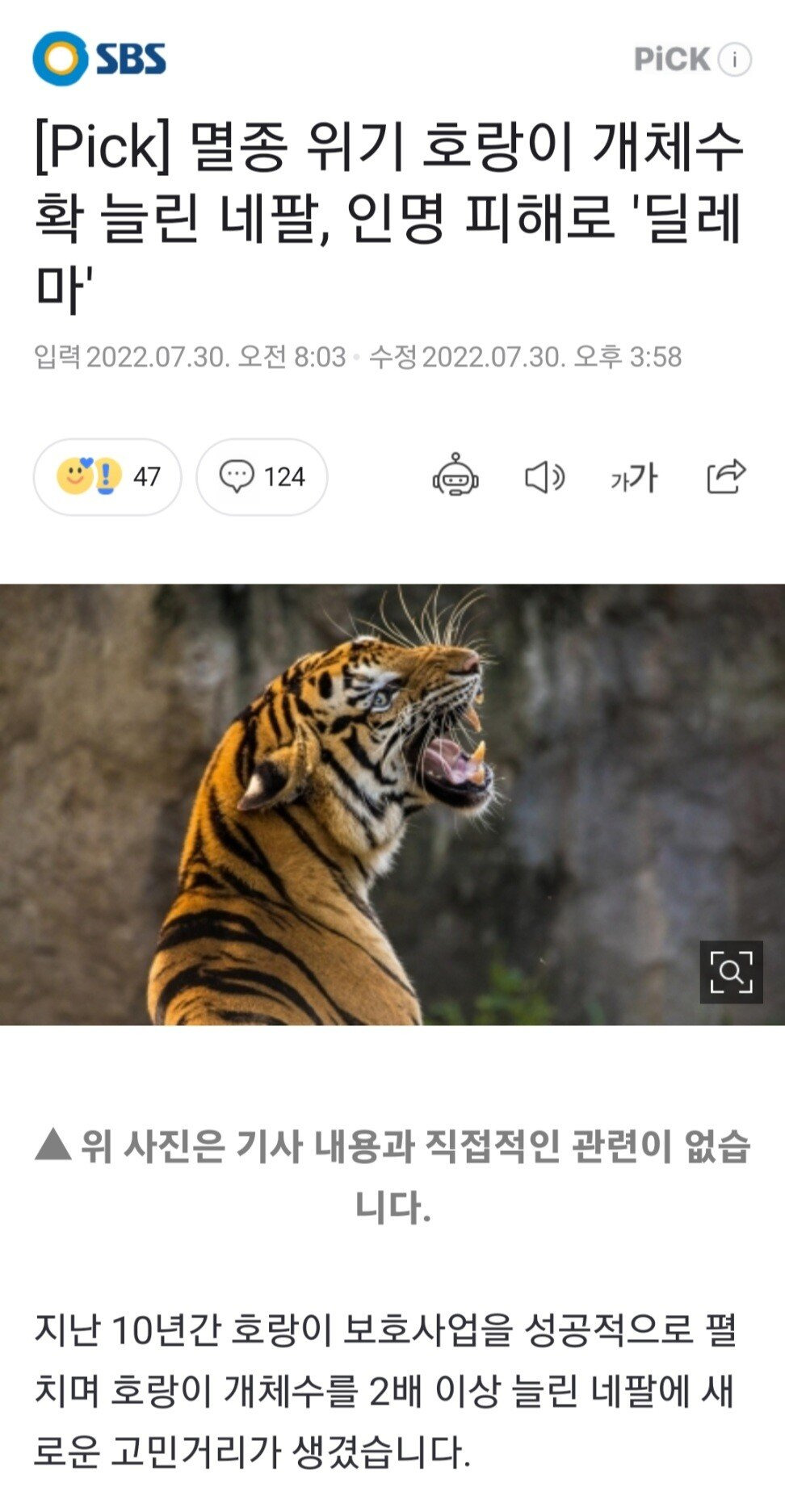Tap the exclamation reaction emoji
The width and height of the screenshot is (785, 1512).
pyautogui.click(x=106, y=475)
